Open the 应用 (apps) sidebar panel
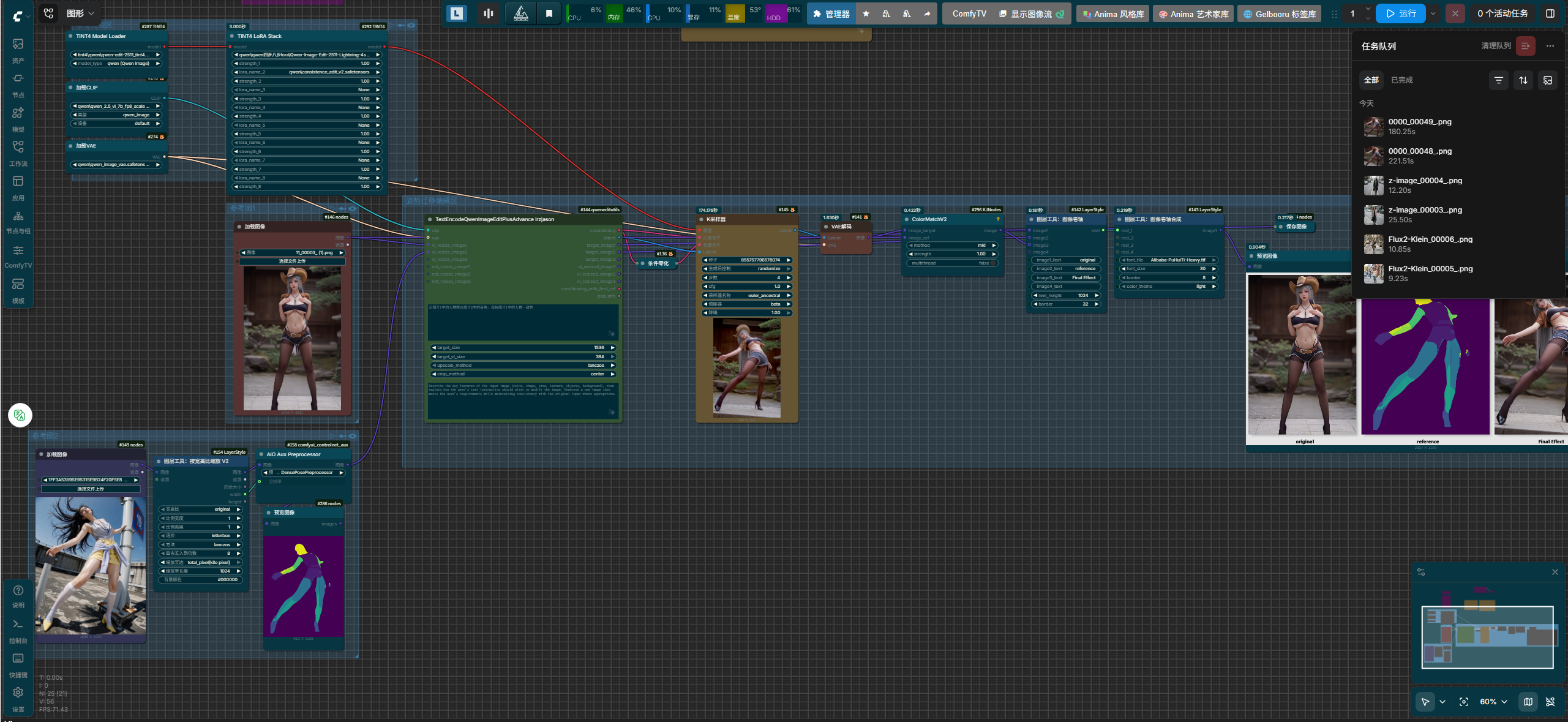1568x722 pixels. coord(18,187)
